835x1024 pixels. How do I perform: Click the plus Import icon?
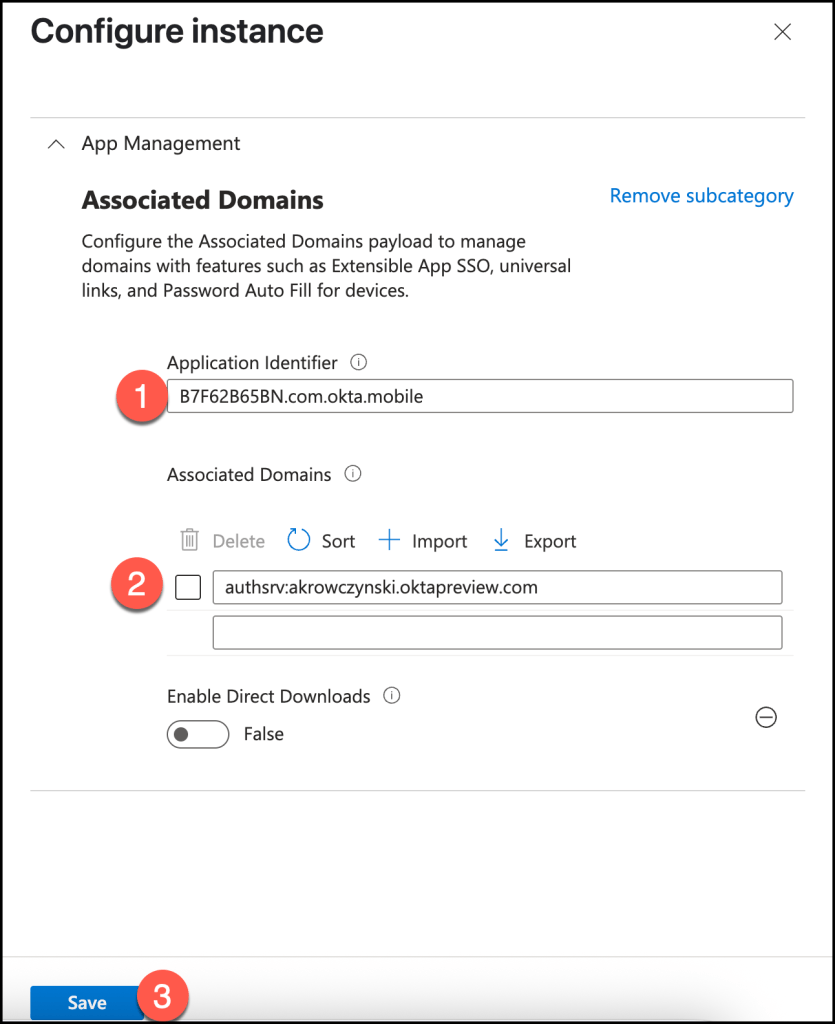tap(389, 541)
